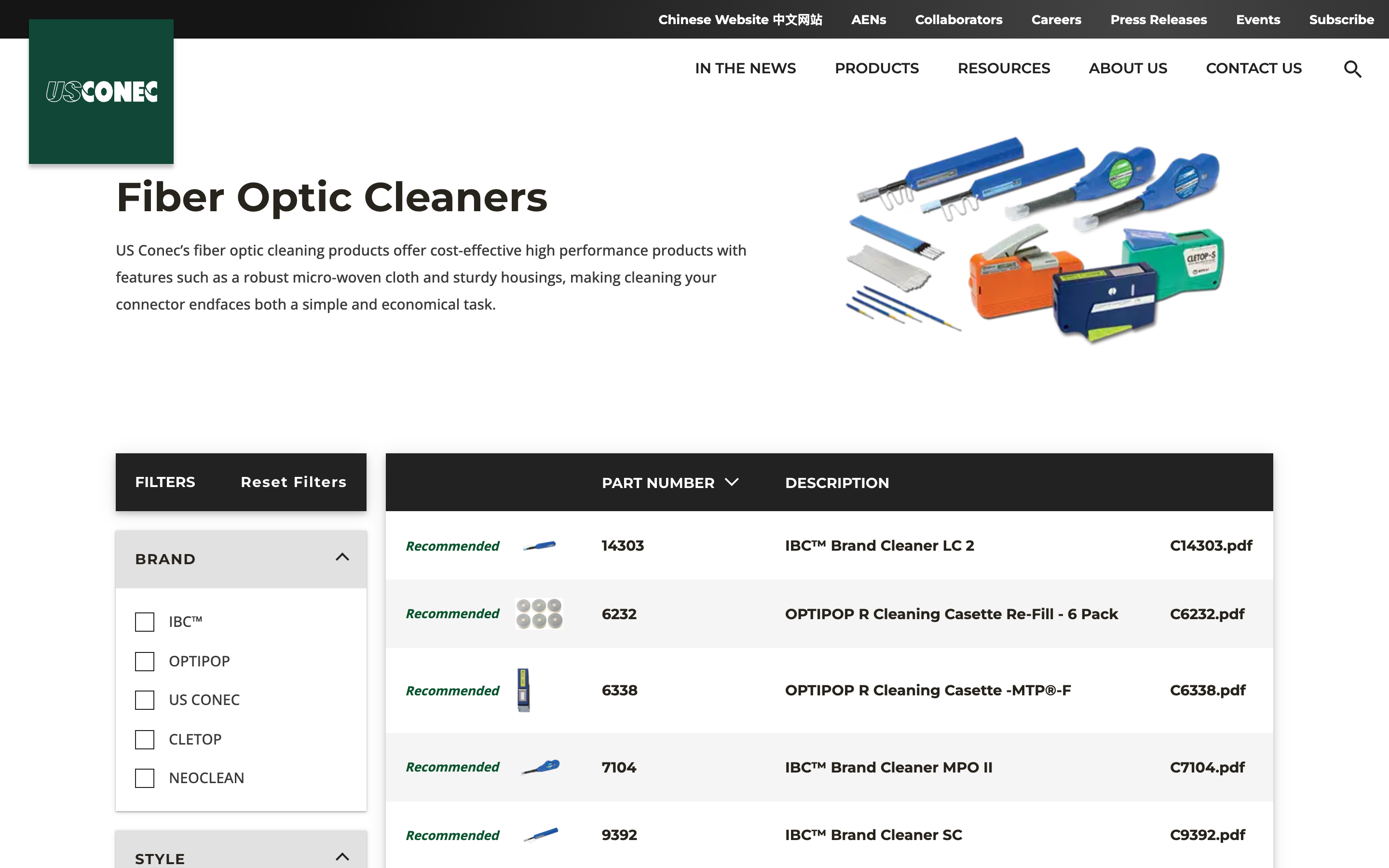Open Chinese Website link

(x=740, y=19)
